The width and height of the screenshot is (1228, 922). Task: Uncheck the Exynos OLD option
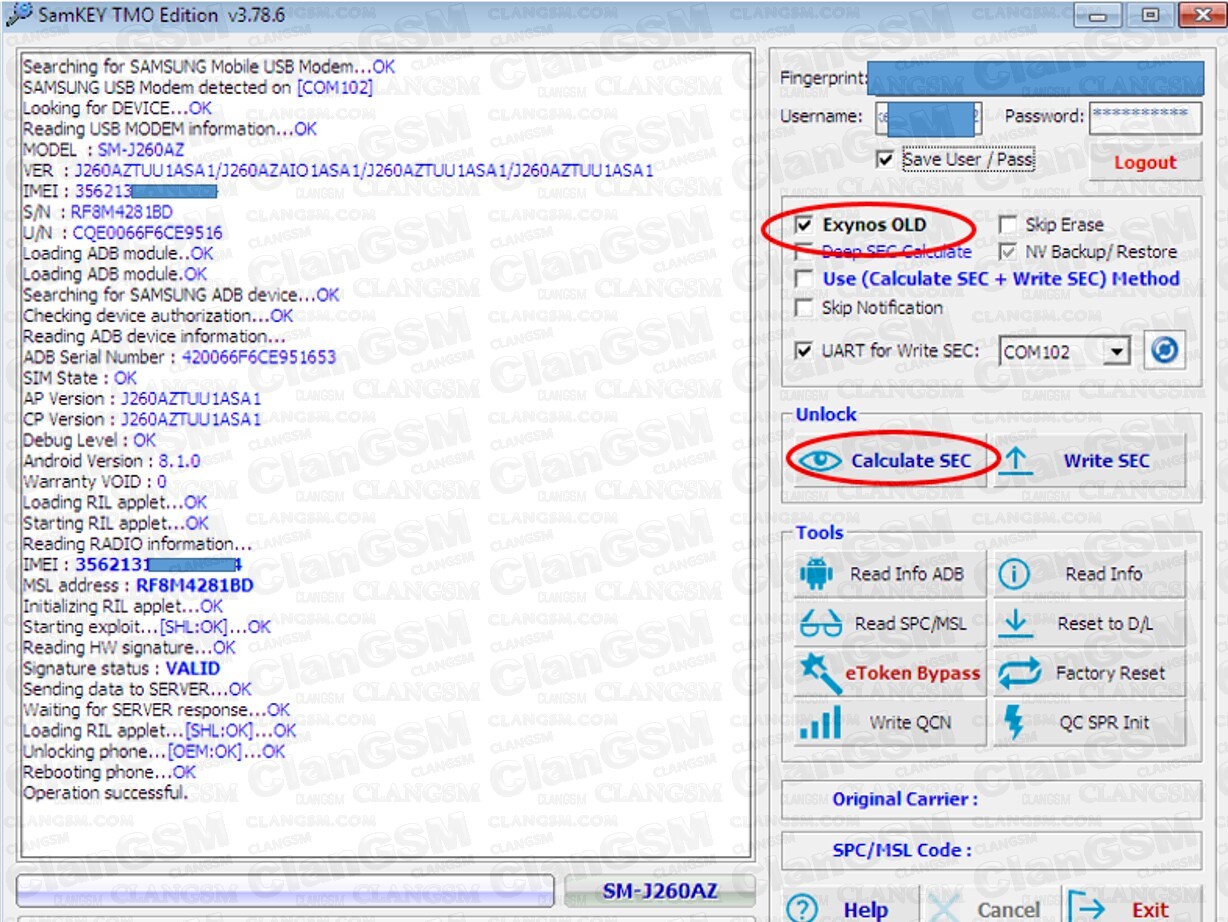click(x=803, y=225)
